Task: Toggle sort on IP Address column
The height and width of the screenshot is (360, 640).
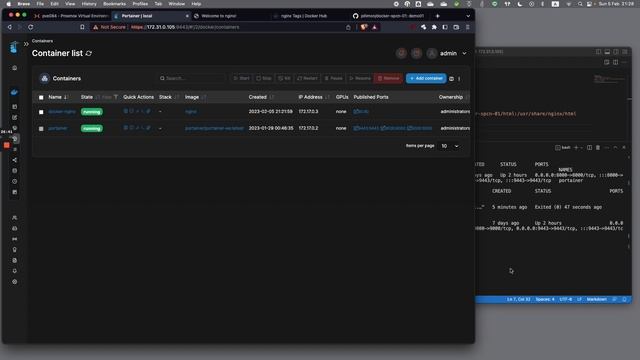Action: [x=313, y=97]
